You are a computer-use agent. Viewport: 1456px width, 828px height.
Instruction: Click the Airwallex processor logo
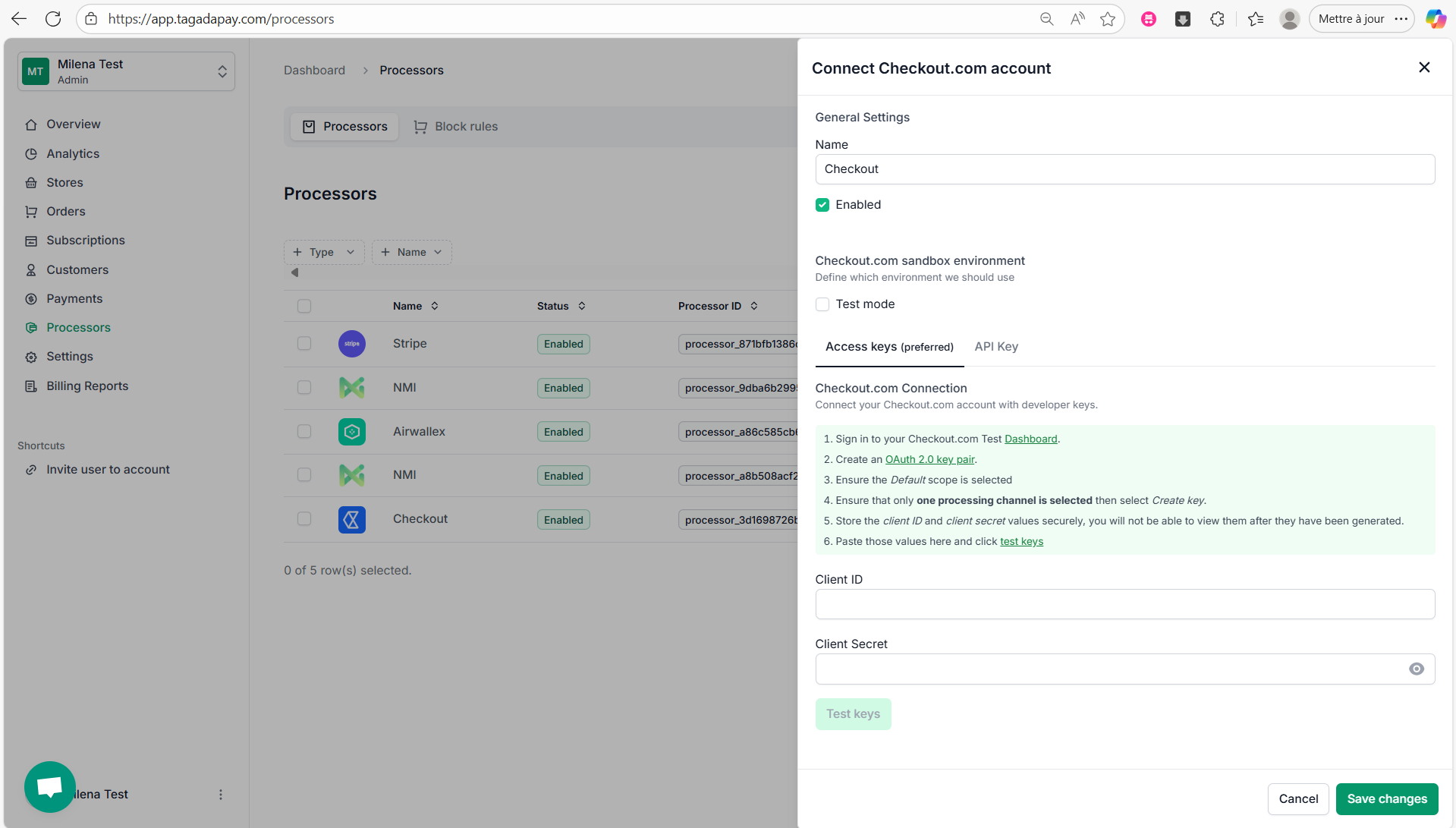coord(352,432)
